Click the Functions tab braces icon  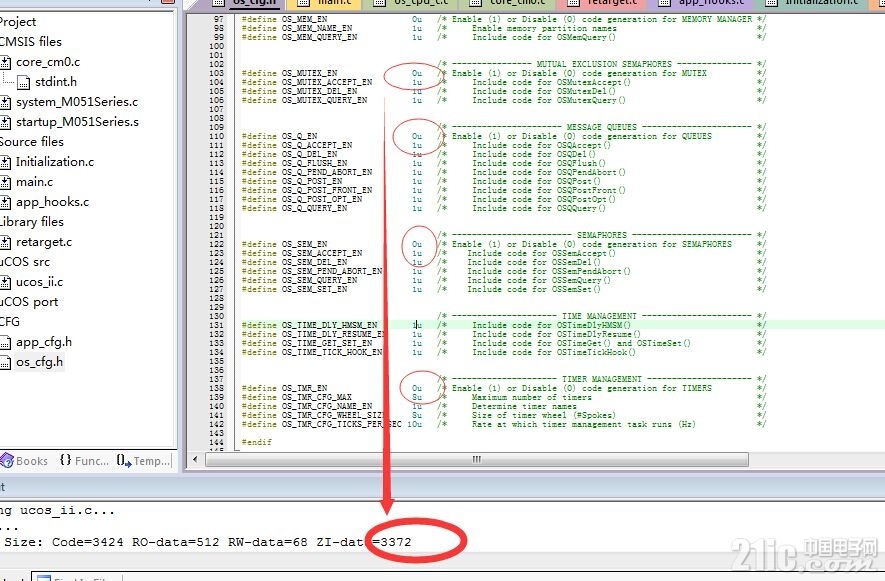coord(65,460)
